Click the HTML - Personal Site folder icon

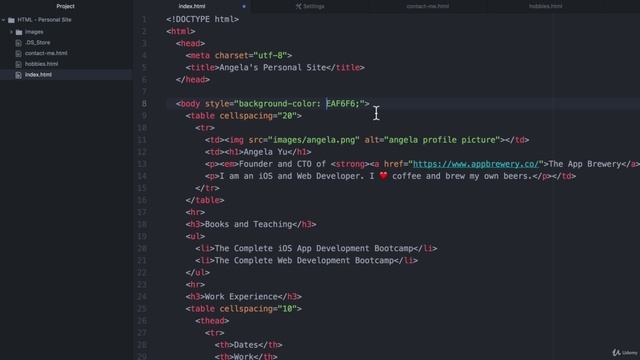[11, 20]
